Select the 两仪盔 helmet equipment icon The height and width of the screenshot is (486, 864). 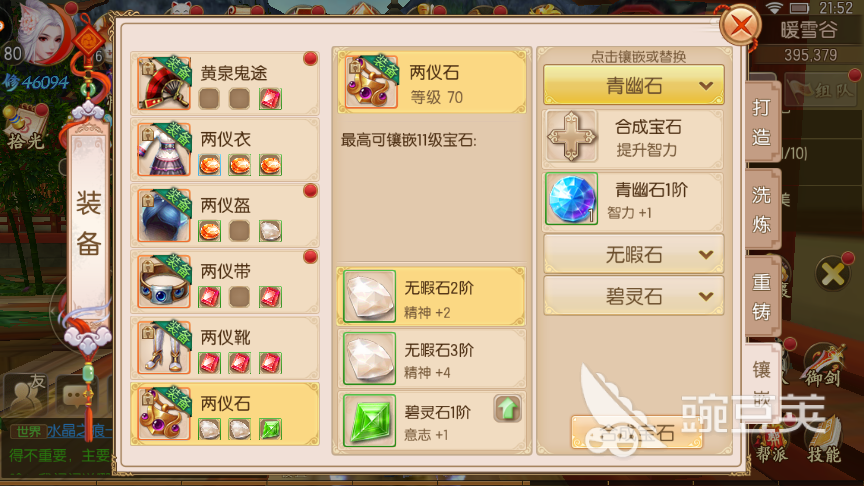[164, 215]
